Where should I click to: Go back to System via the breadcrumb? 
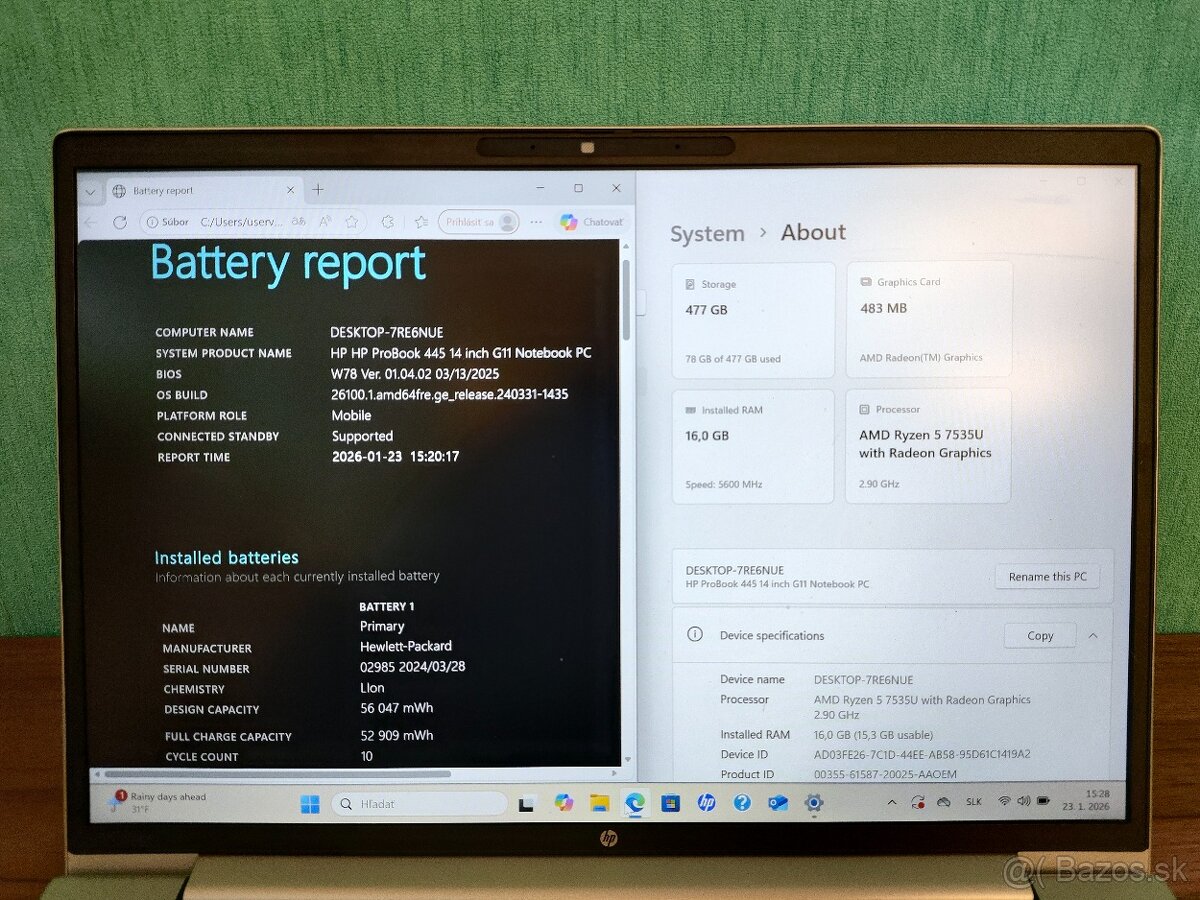pos(707,233)
